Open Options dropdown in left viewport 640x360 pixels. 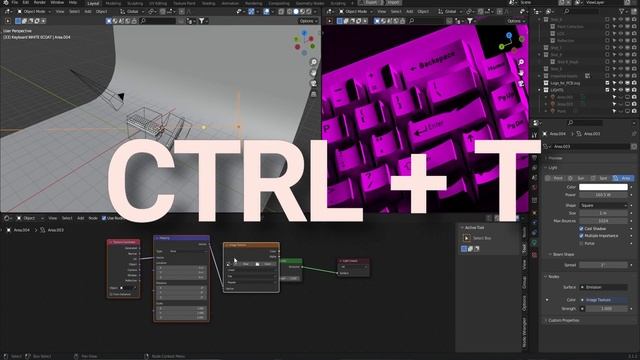click(308, 21)
